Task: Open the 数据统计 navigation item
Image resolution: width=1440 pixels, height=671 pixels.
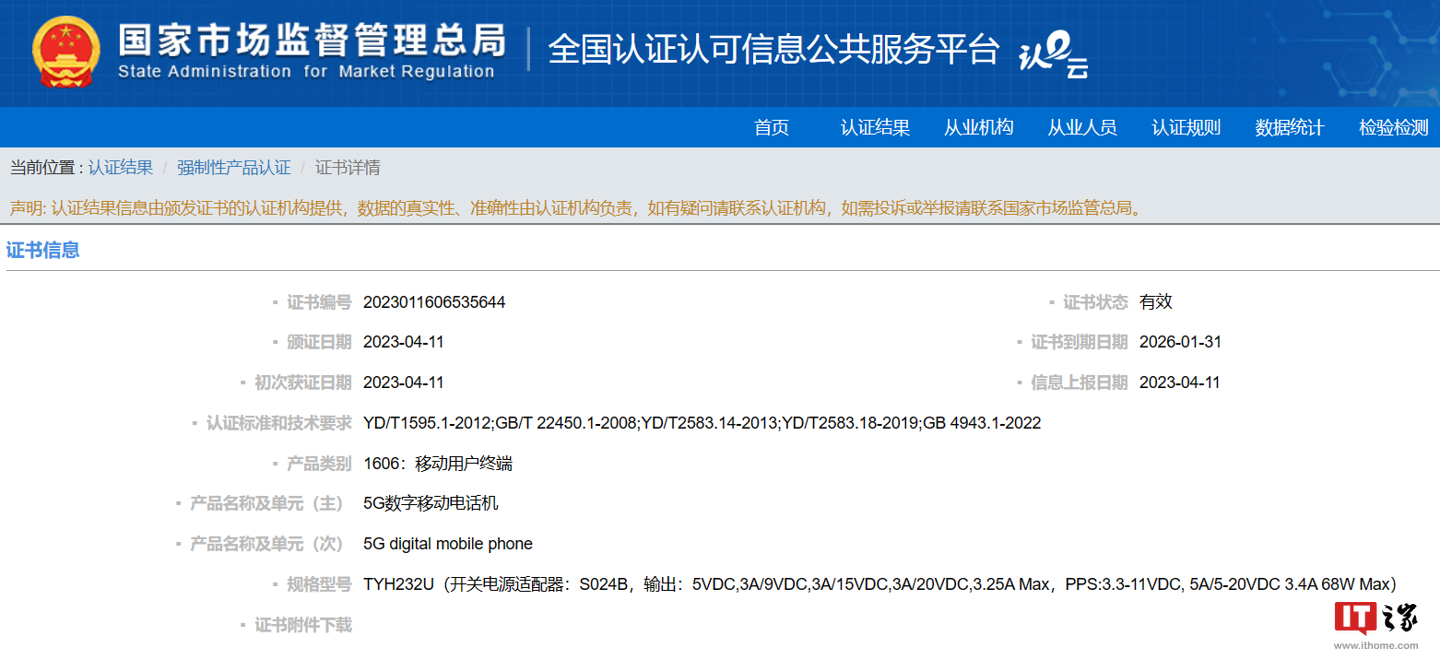Action: (x=1289, y=128)
